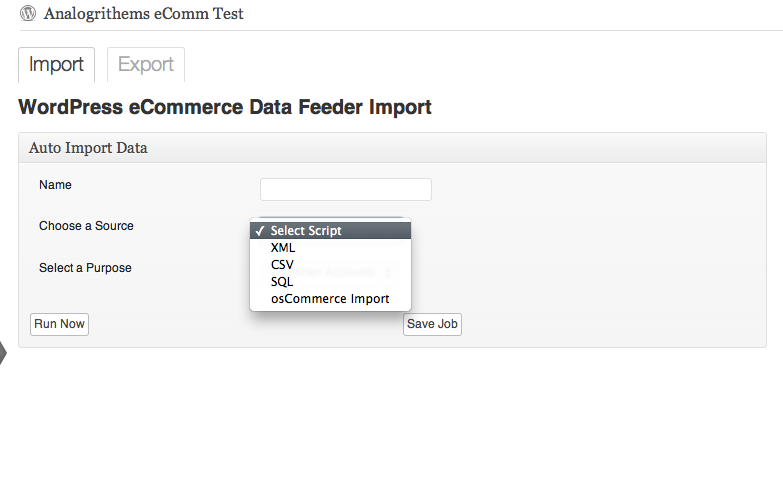Image resolution: width=783 pixels, height=486 pixels.
Task: Click the WordPress logo icon
Action: click(x=28, y=14)
